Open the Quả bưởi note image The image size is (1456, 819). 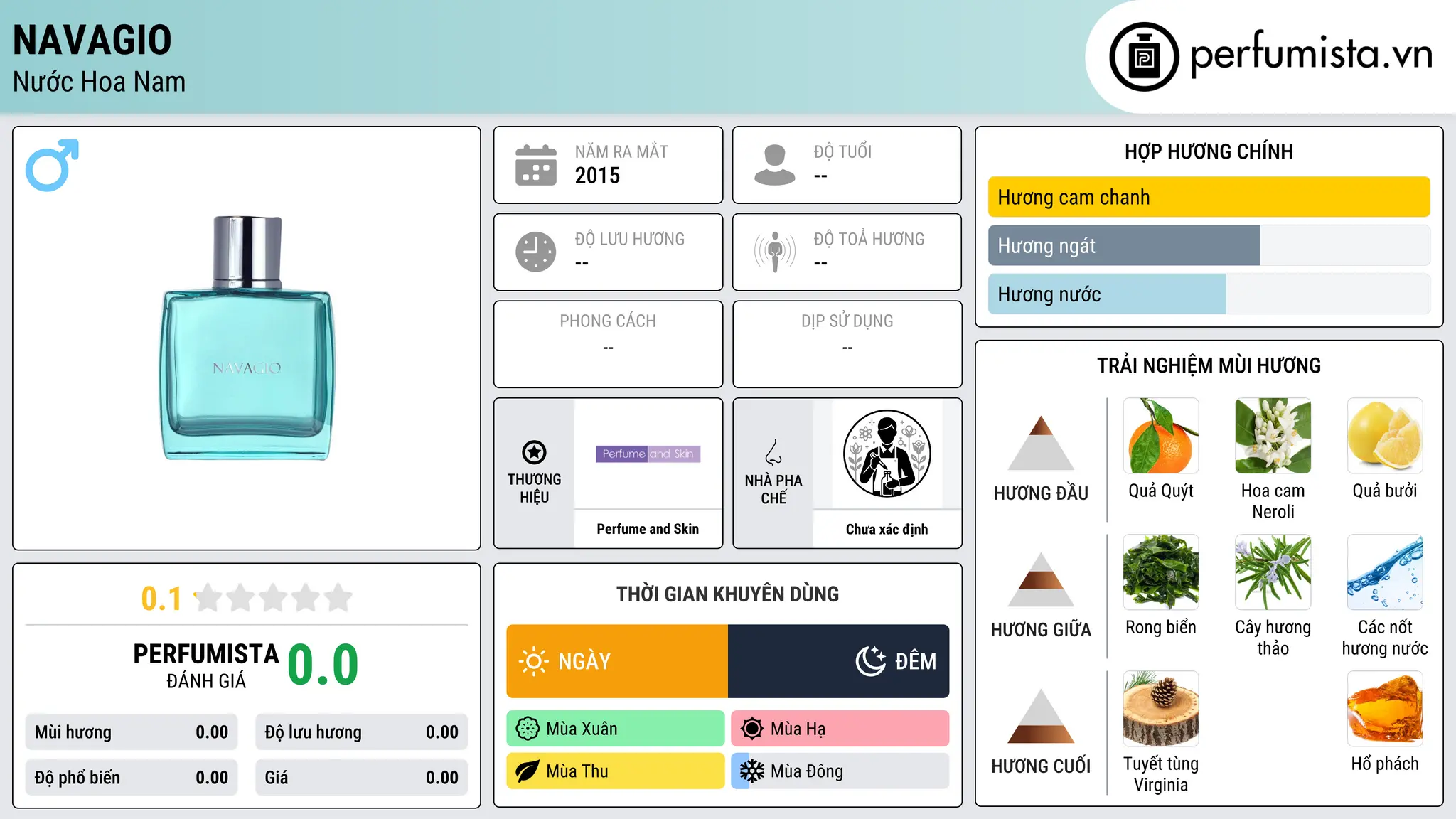click(1385, 436)
